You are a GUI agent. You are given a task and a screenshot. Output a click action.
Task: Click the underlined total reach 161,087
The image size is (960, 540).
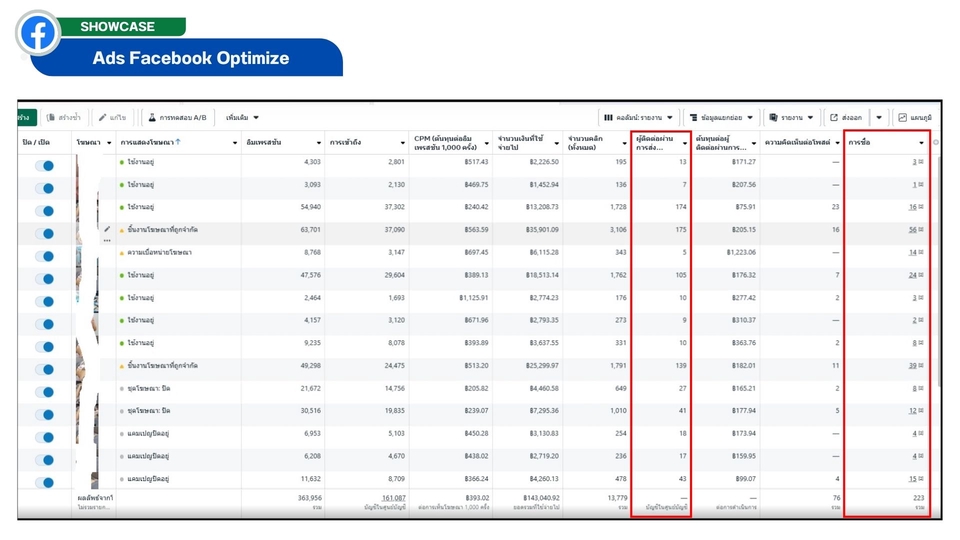click(x=394, y=498)
